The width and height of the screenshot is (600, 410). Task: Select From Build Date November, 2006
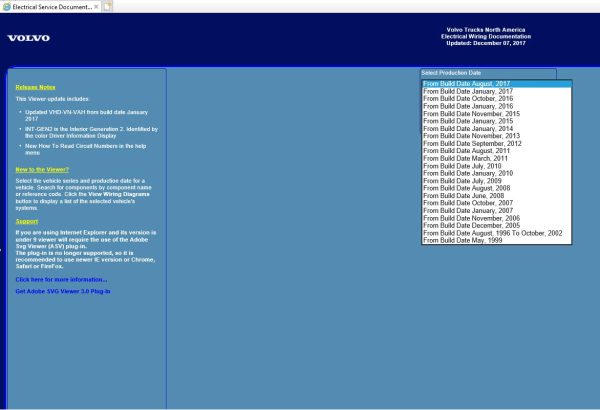coord(497,218)
